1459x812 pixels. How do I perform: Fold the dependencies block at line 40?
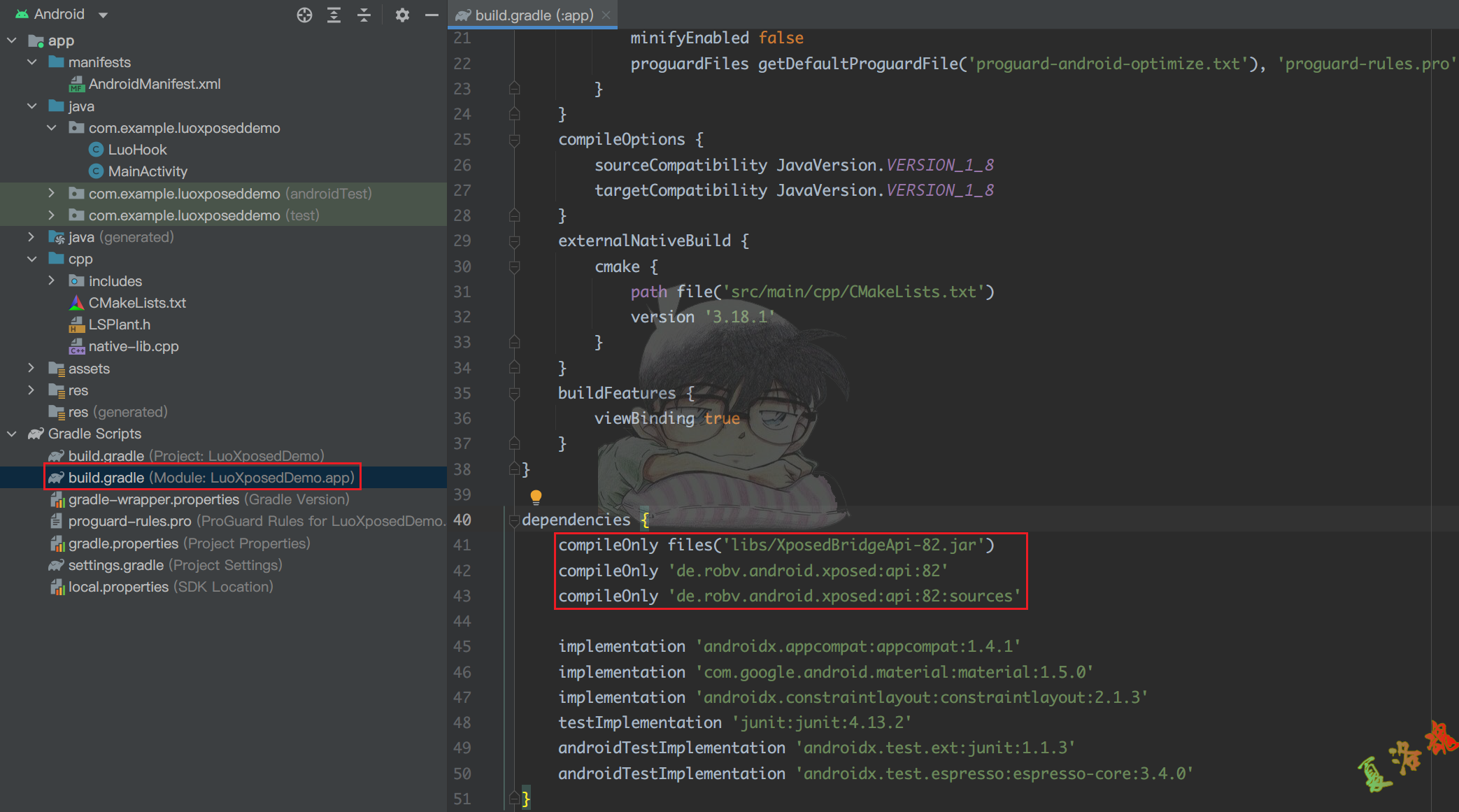[x=515, y=520]
